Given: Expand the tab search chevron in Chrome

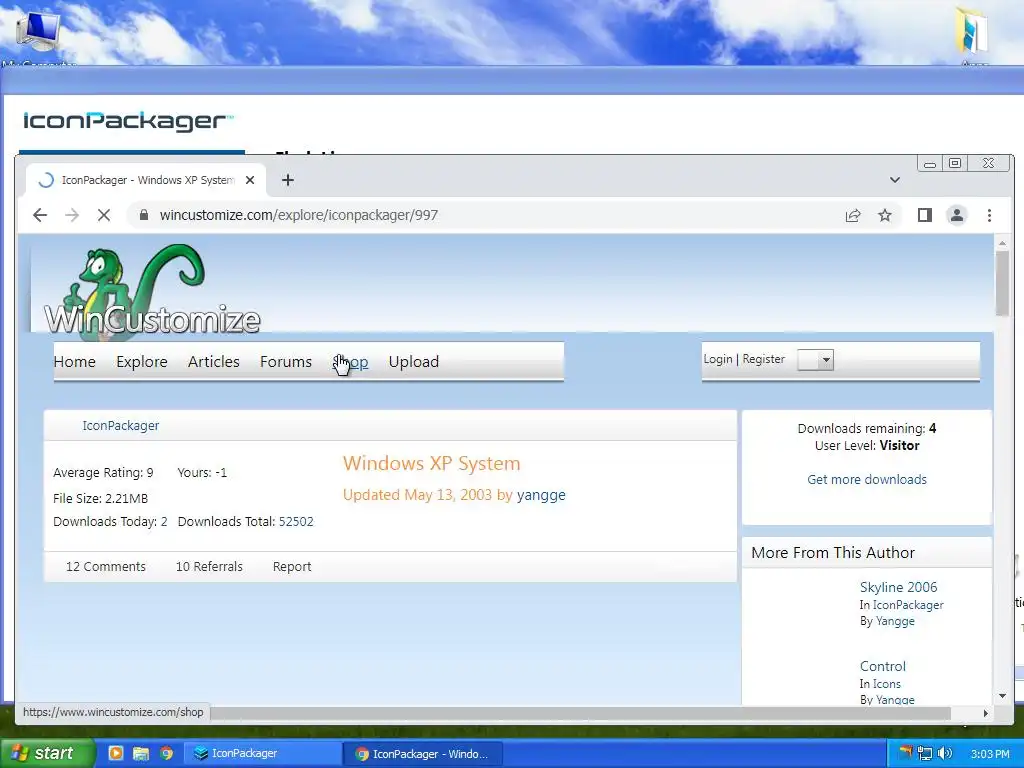Looking at the screenshot, I should [x=895, y=180].
